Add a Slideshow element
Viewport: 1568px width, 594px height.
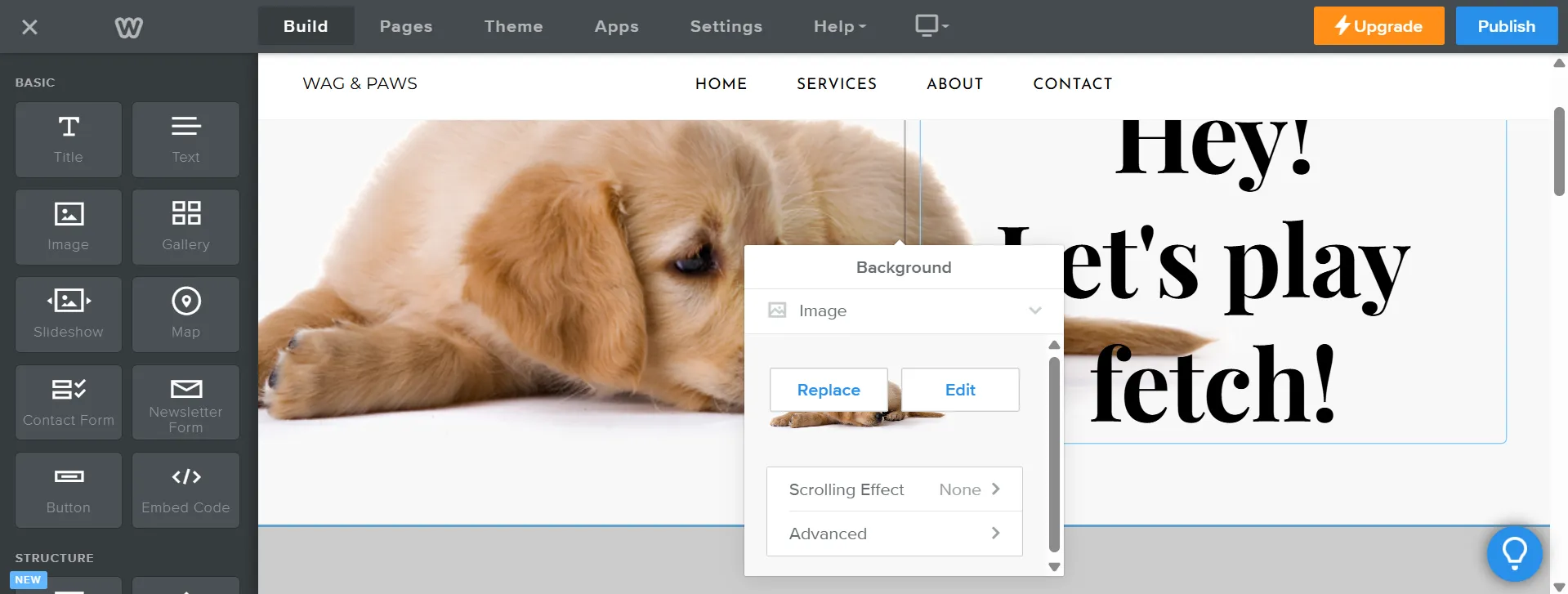[x=69, y=315]
